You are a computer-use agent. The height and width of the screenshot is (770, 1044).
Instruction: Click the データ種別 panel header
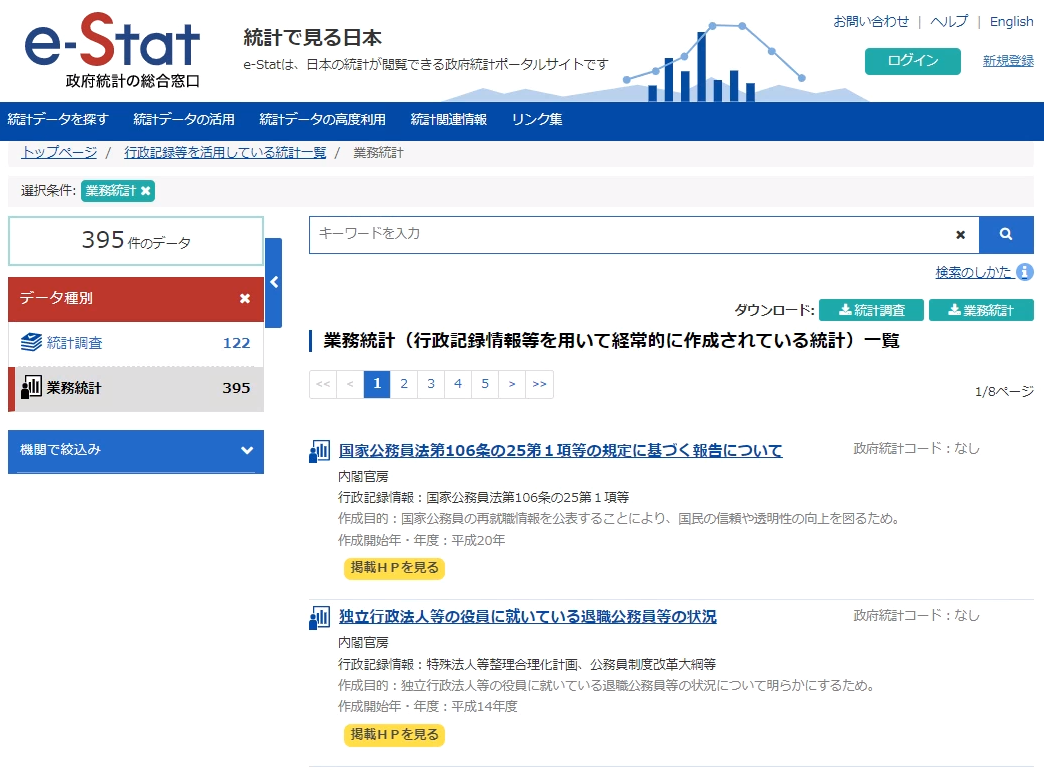pyautogui.click(x=136, y=299)
